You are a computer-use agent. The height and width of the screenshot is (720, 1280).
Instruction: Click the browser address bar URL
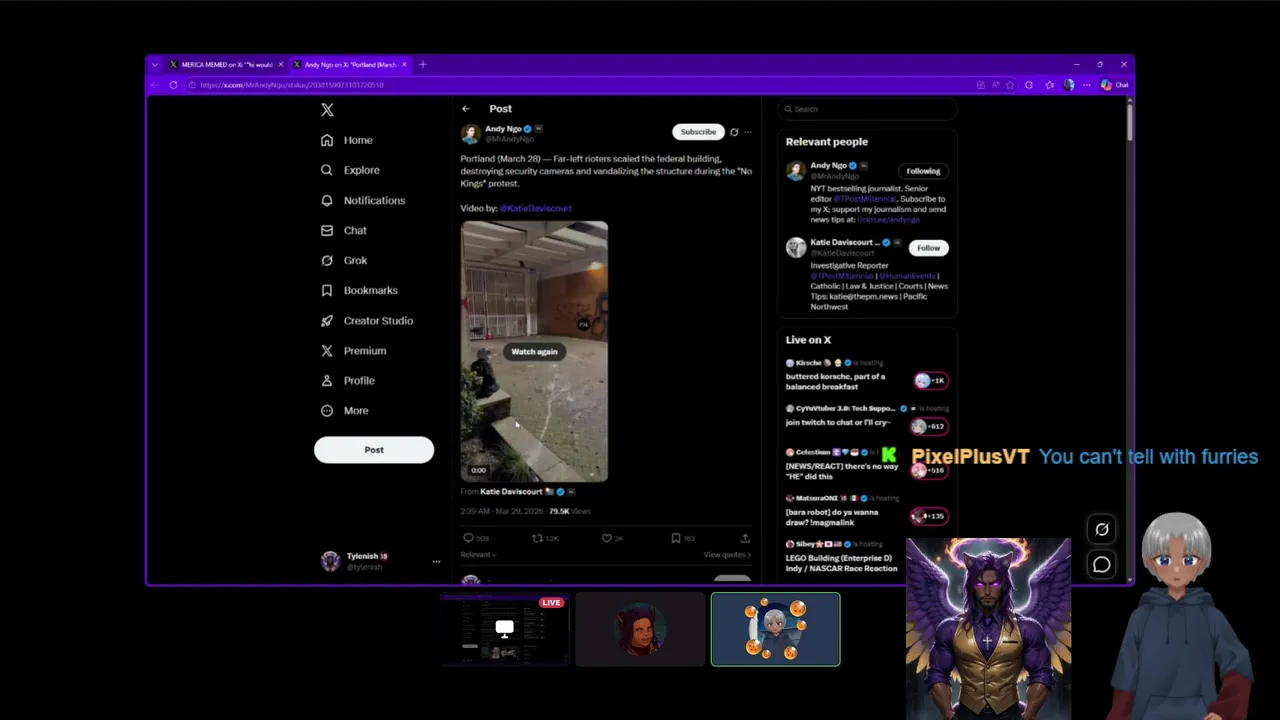291,85
